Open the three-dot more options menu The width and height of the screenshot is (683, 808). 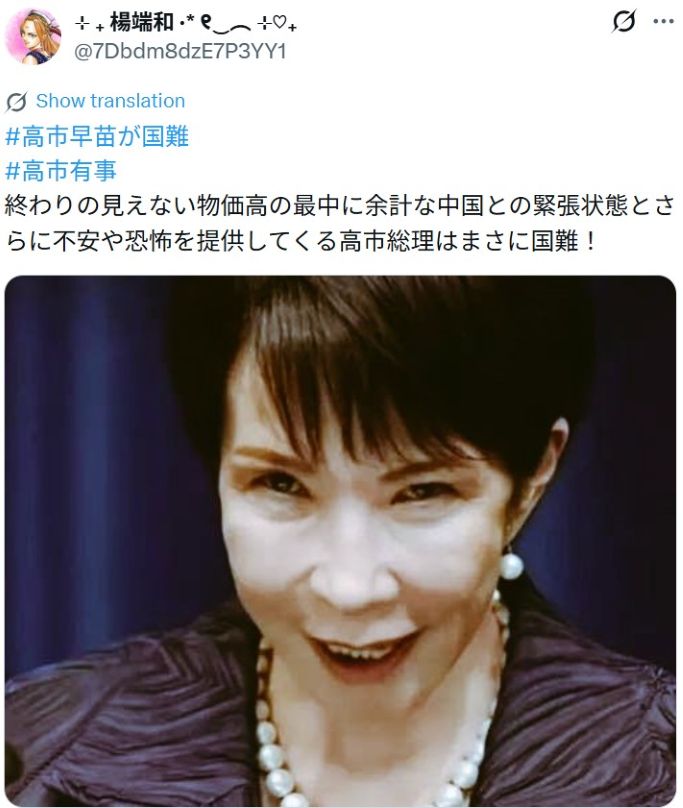(663, 21)
